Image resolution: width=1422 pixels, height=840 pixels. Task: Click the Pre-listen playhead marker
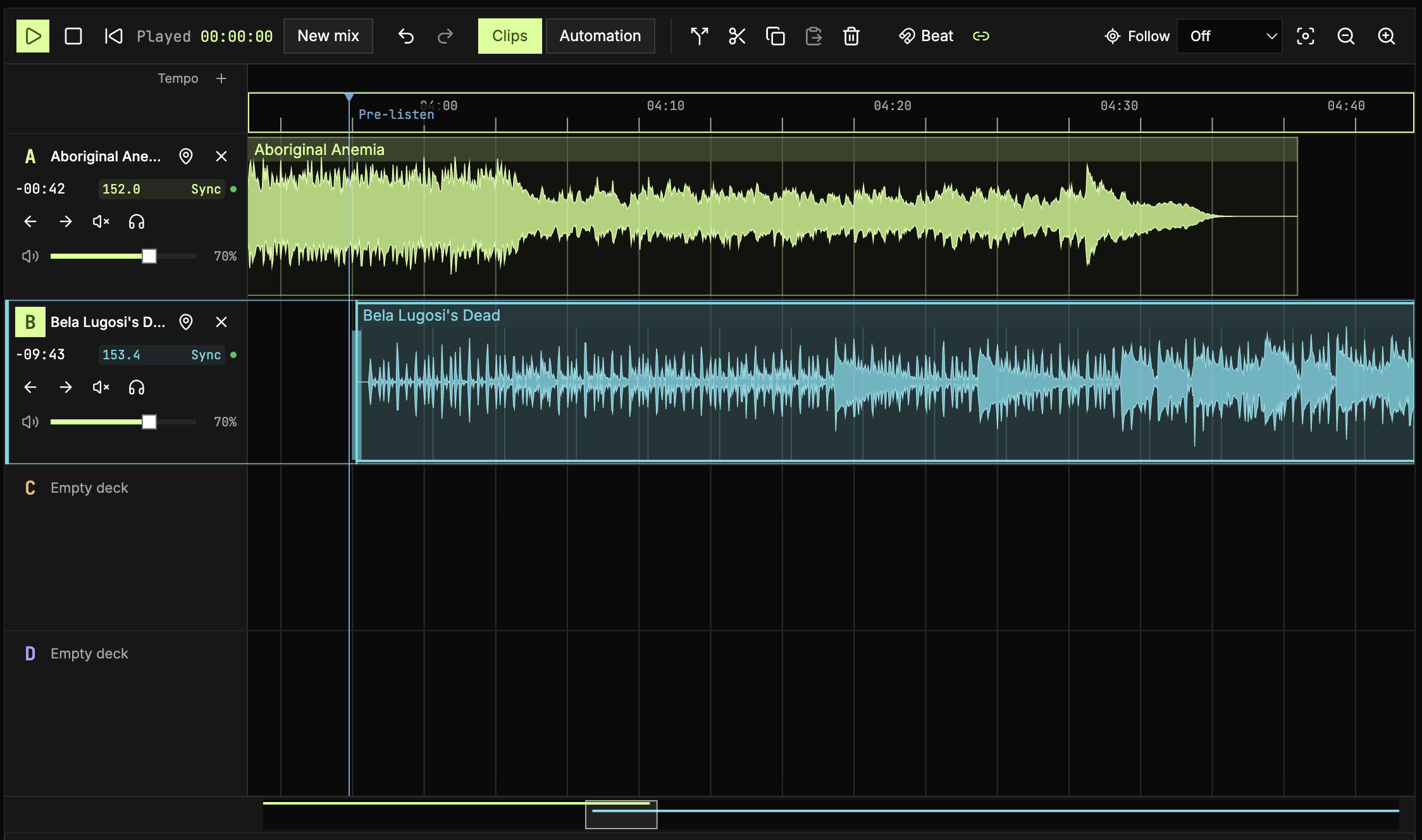pyautogui.click(x=349, y=97)
